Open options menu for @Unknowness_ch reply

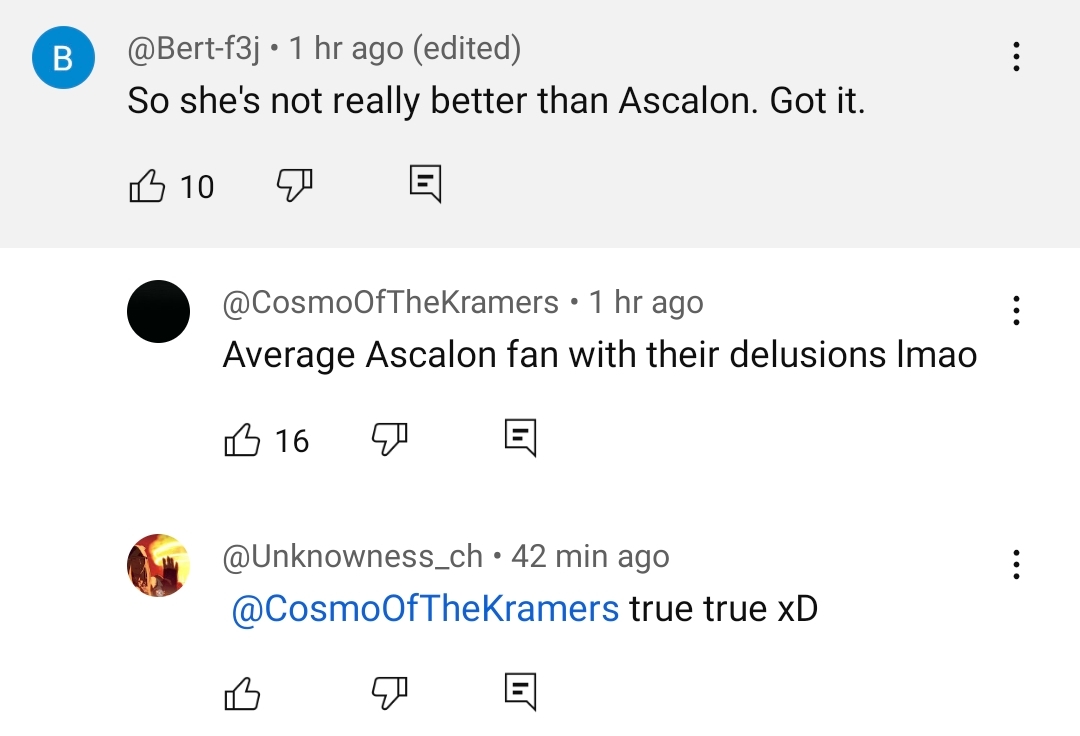tap(1016, 565)
